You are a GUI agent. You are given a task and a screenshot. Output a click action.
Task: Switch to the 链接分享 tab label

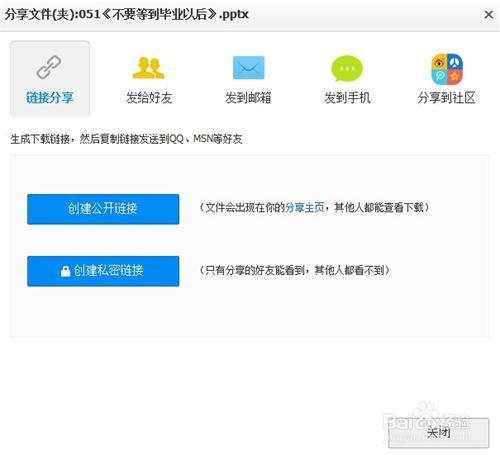click(50, 98)
